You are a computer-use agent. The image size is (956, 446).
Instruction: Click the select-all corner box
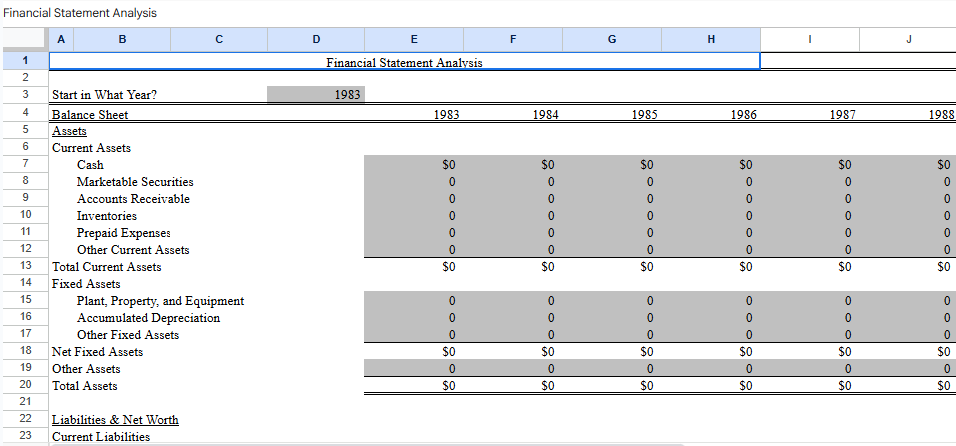(x=24, y=39)
